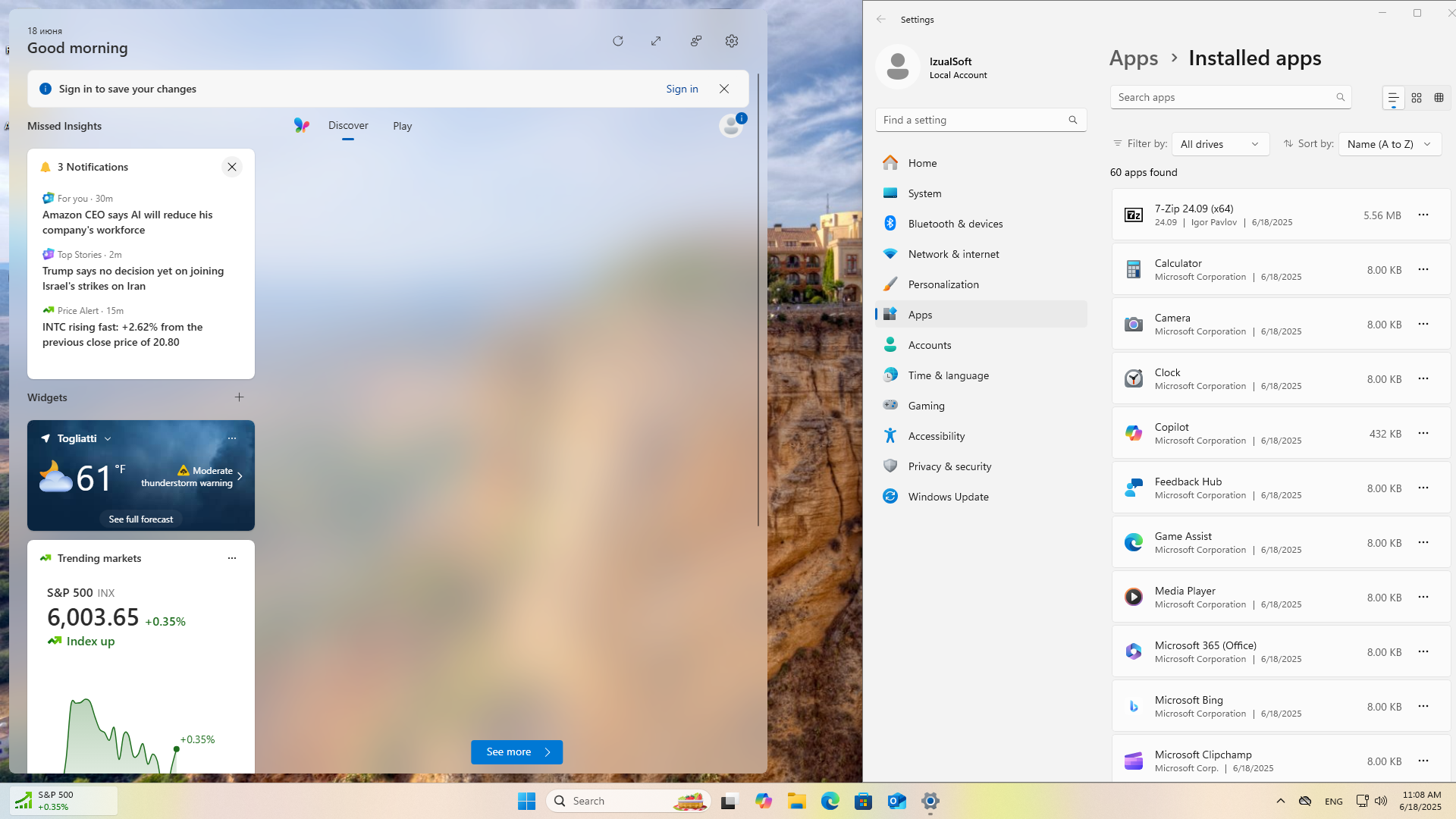Switch to the Play tab
Image resolution: width=1456 pixels, height=819 pixels.
(x=403, y=126)
